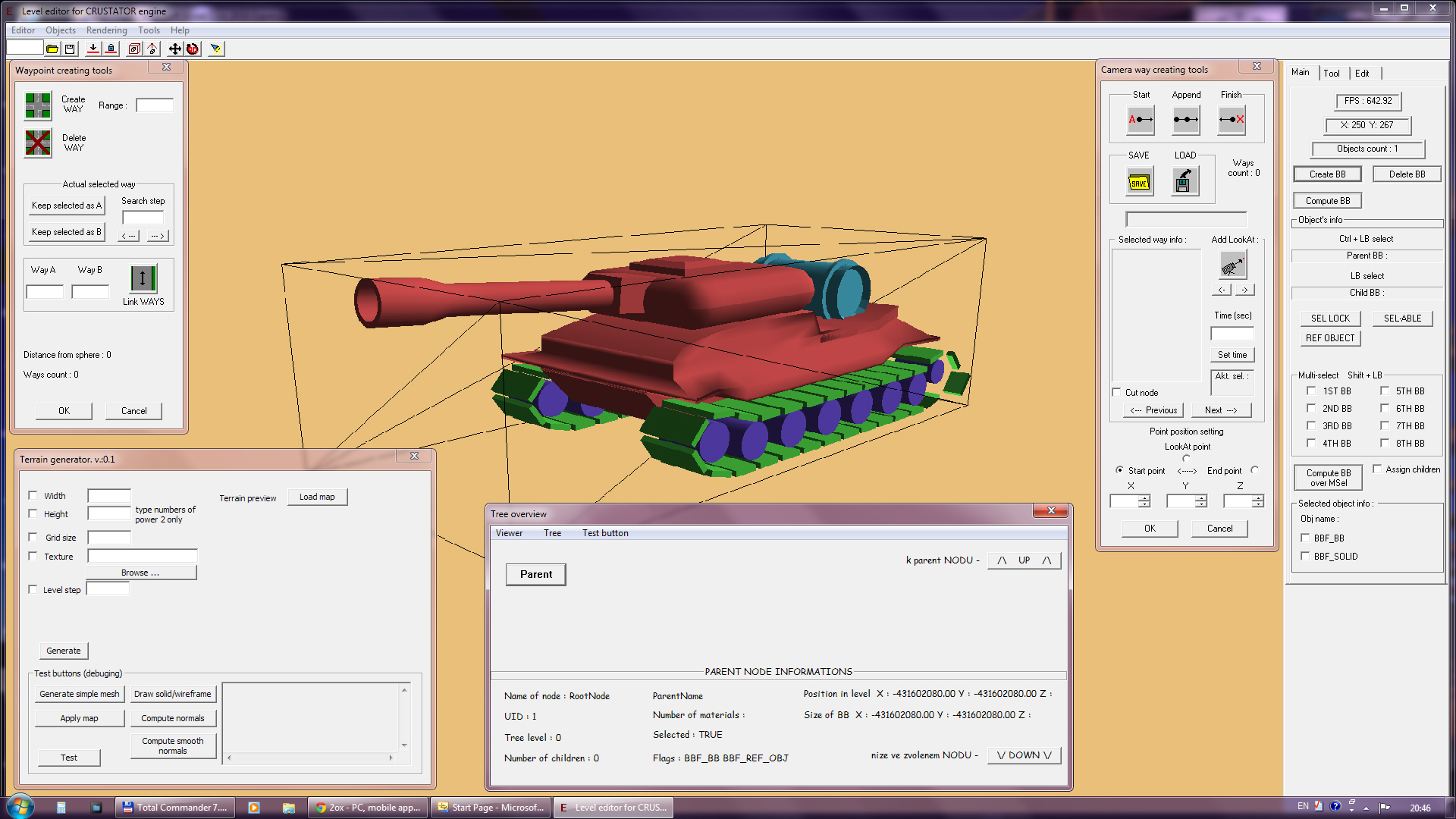Open the media player taskbar icon
This screenshot has height=819, width=1456.
coord(254,808)
